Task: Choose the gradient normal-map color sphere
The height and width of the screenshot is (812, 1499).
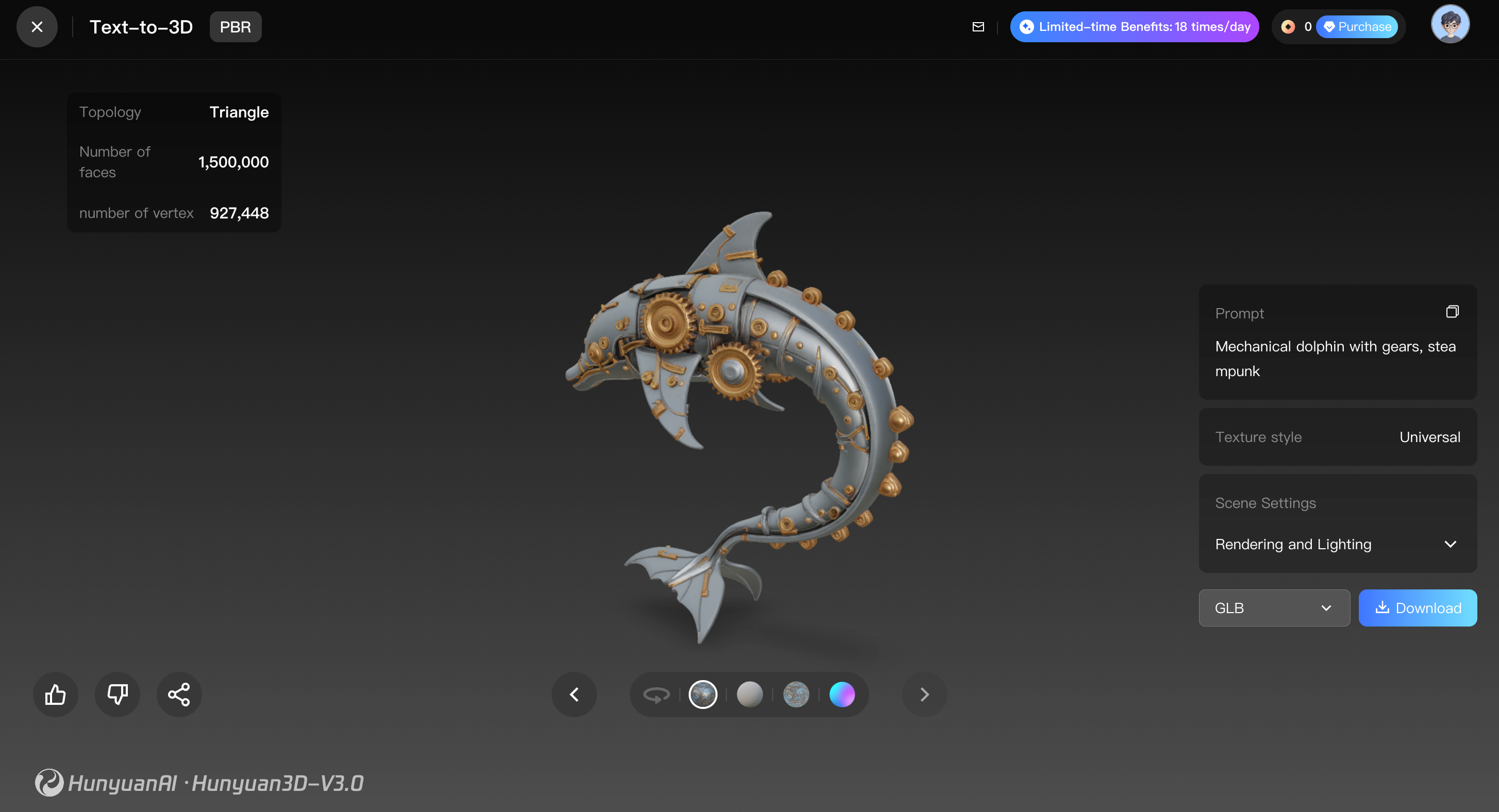Action: 842,695
